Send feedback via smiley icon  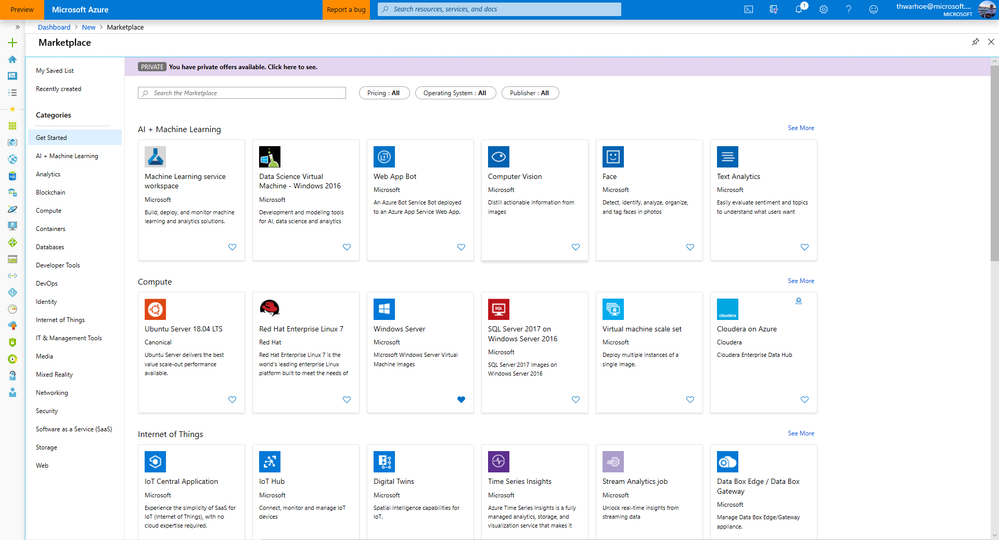click(x=873, y=10)
